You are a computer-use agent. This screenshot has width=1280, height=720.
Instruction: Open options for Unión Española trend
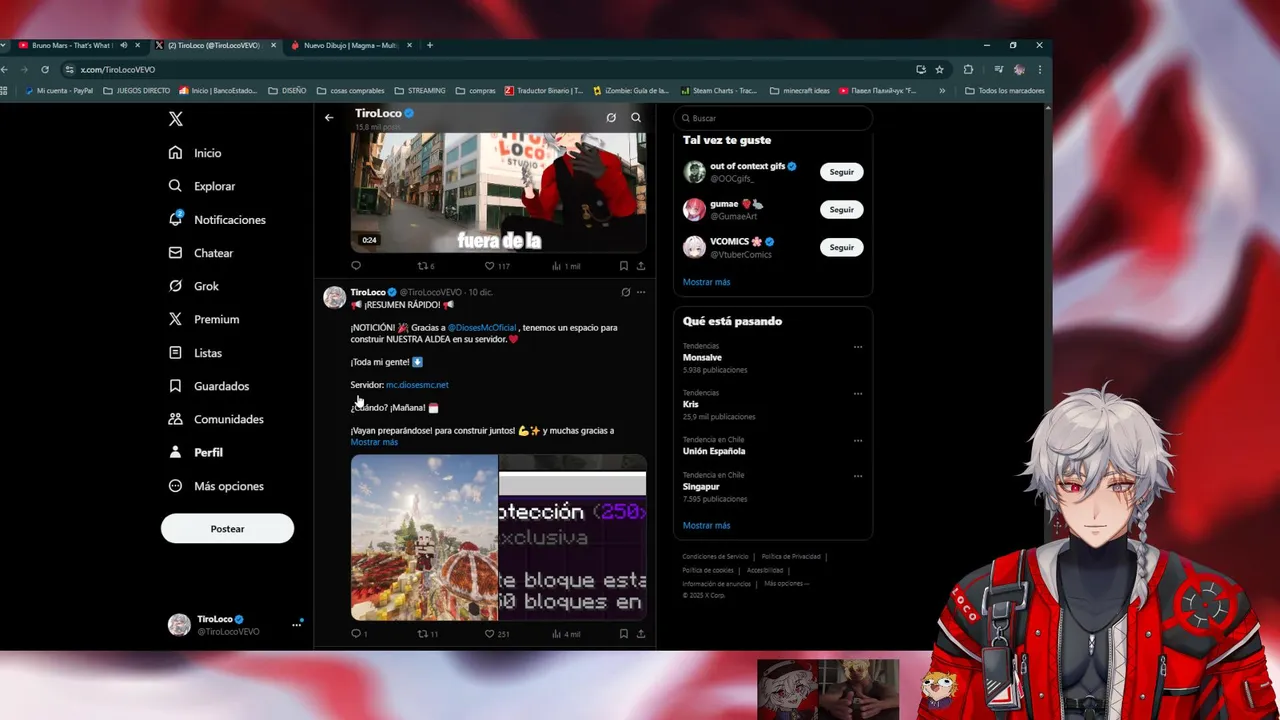tap(858, 441)
